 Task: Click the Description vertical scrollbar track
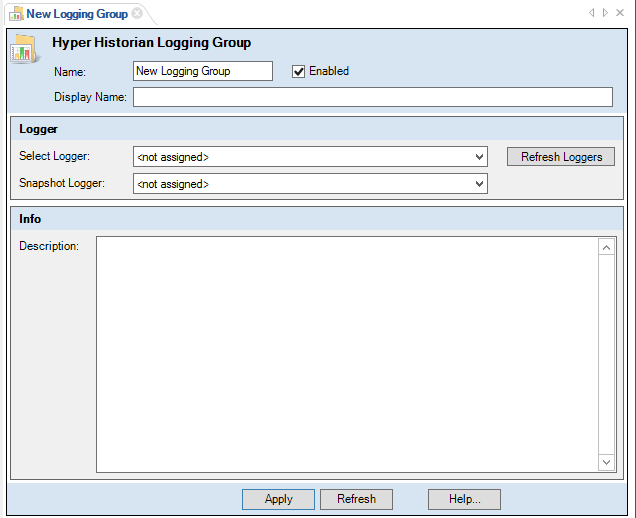[606, 354]
